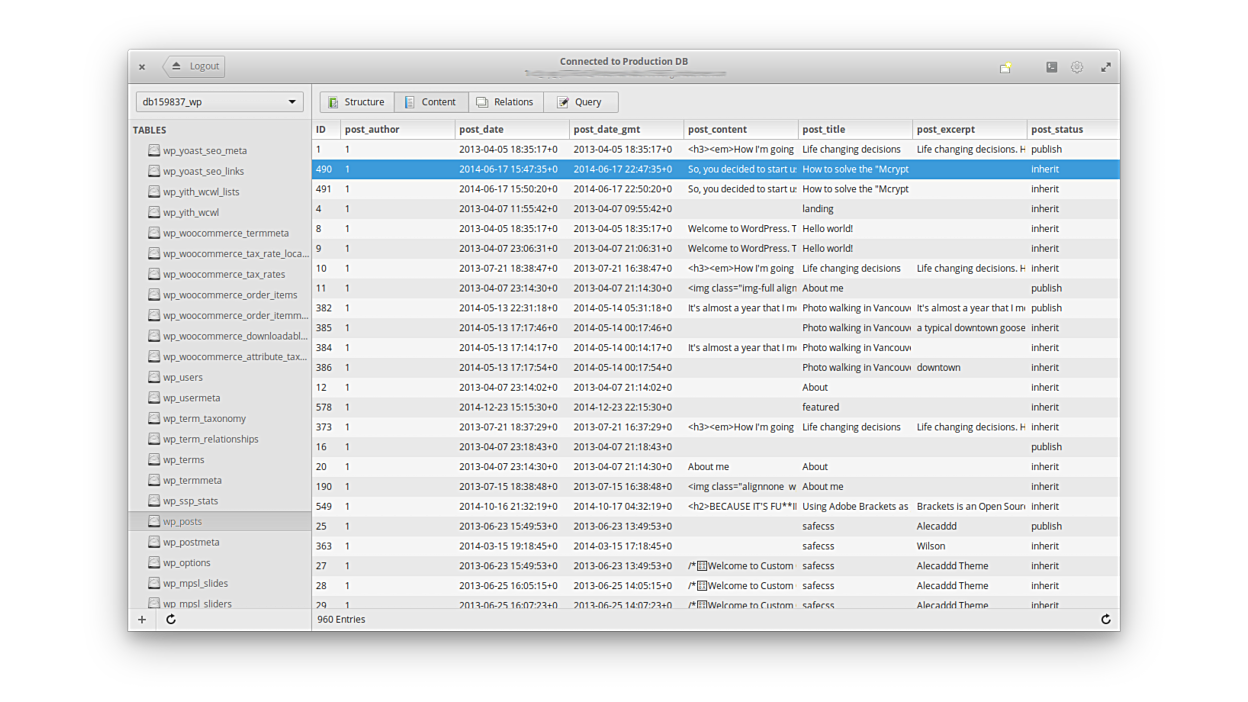Select the wp_postmeta table
The height and width of the screenshot is (702, 1248).
[191, 542]
